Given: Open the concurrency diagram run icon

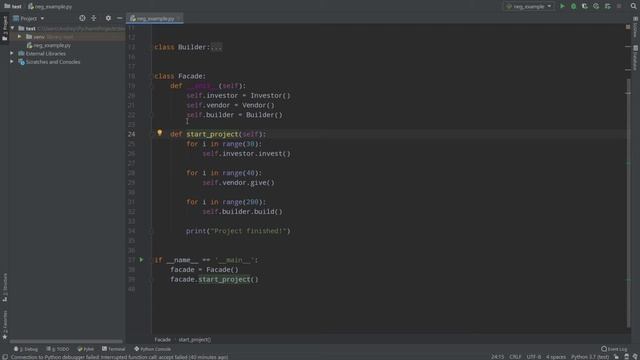Looking at the screenshot, I should (x=608, y=6).
